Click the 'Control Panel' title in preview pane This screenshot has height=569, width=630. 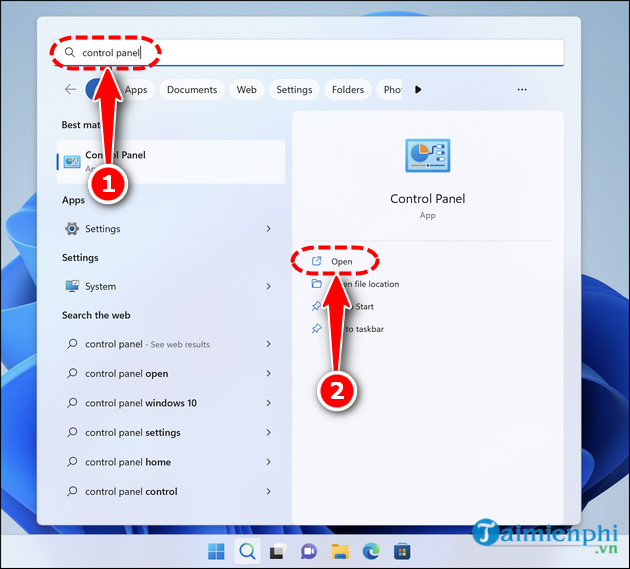(428, 199)
